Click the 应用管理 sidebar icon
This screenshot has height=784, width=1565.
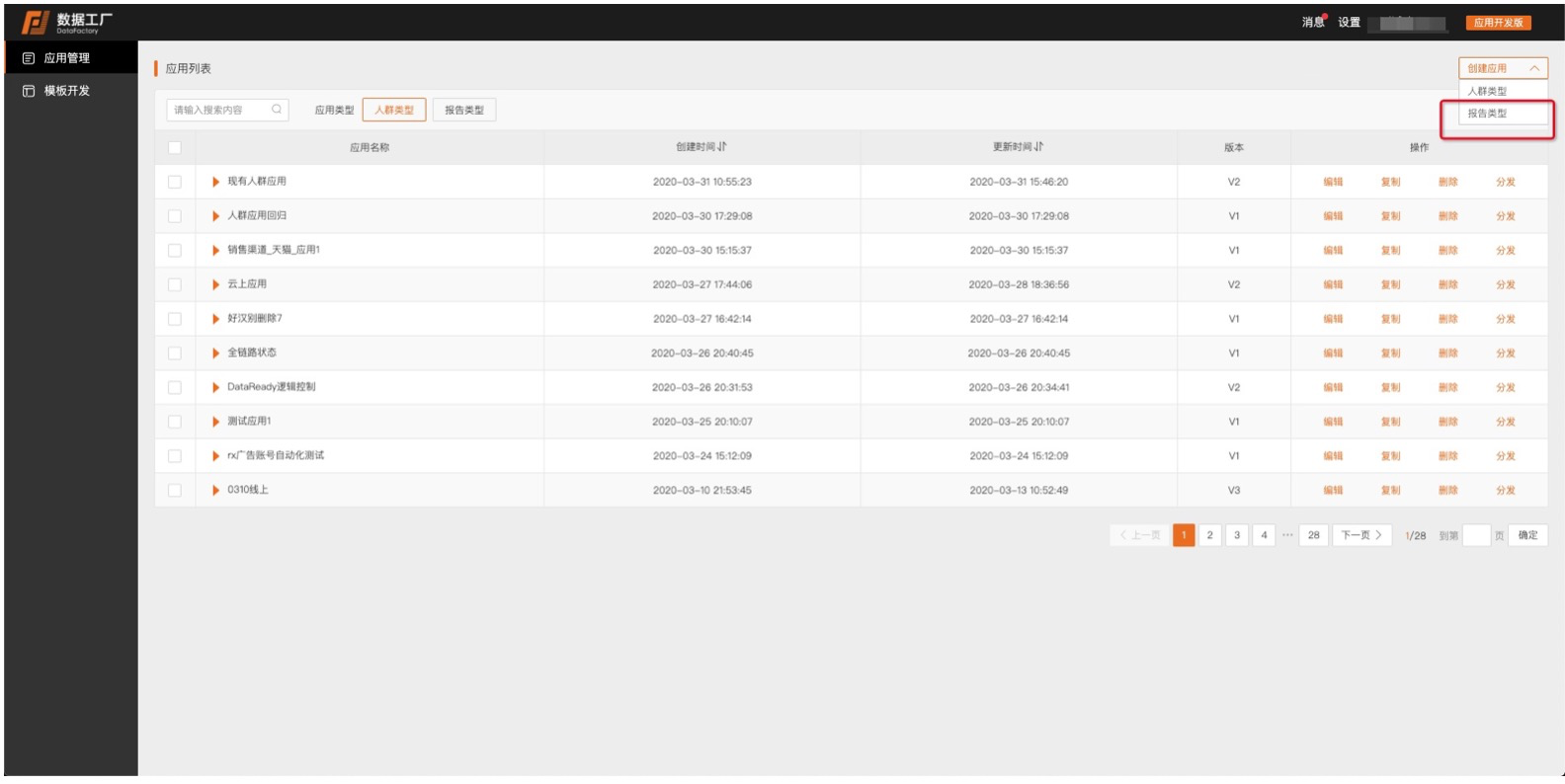(x=29, y=58)
